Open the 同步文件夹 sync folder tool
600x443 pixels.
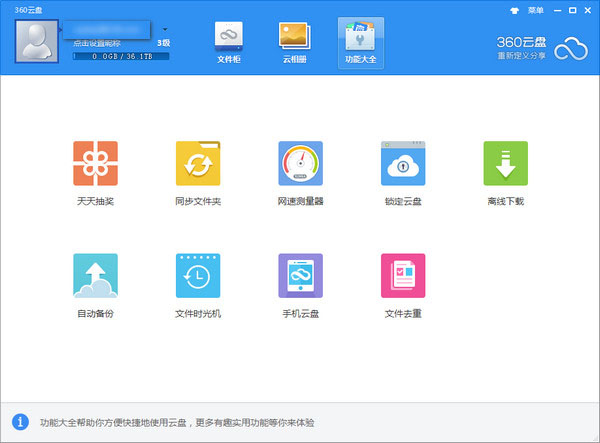[x=197, y=163]
